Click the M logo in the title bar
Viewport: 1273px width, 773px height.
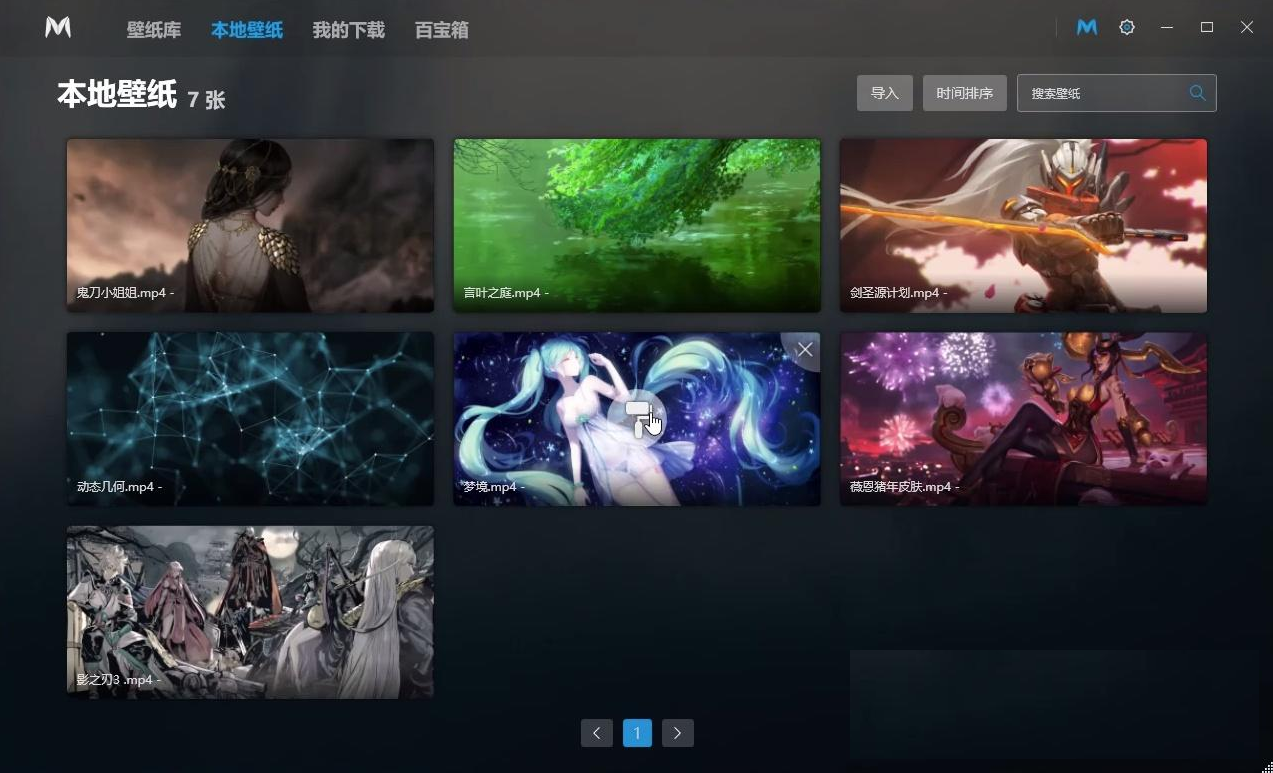pos(1086,27)
